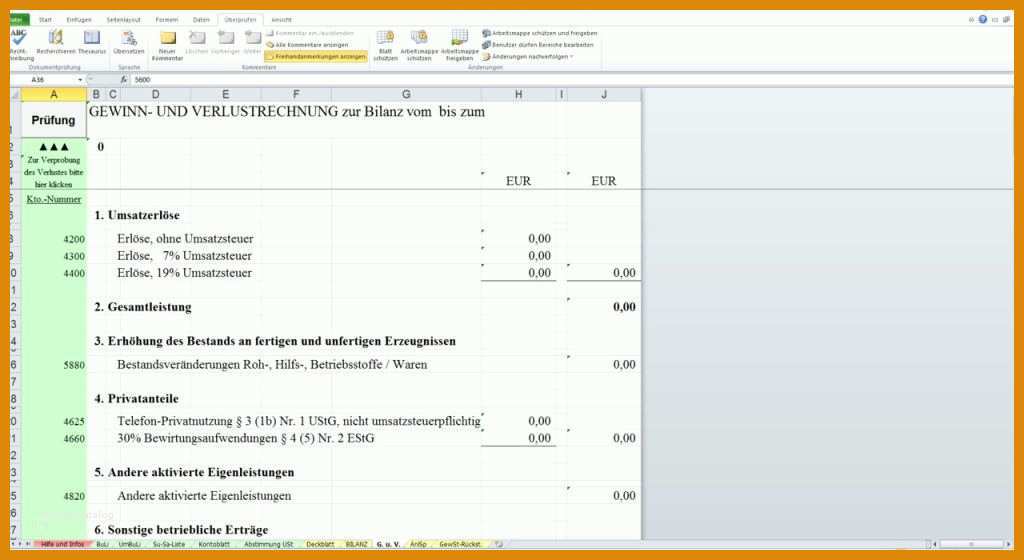
Task: Insert a Neuer Kommentar
Action: (168, 46)
